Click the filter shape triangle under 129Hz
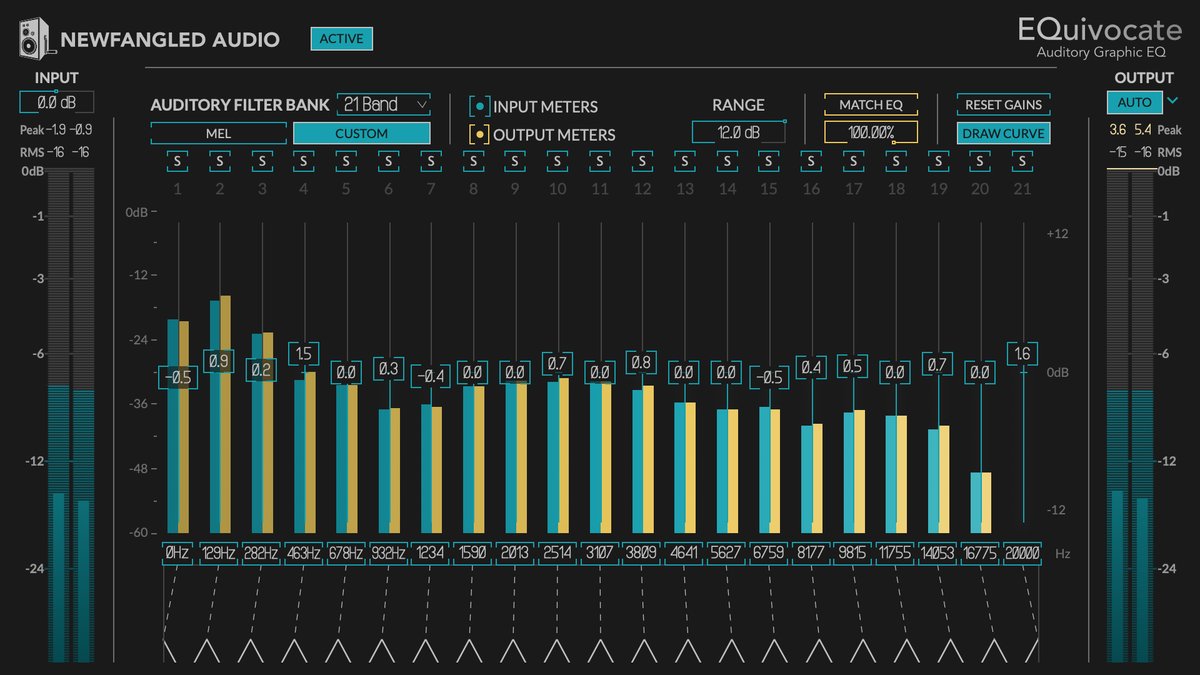This screenshot has height=675, width=1200. click(207, 650)
